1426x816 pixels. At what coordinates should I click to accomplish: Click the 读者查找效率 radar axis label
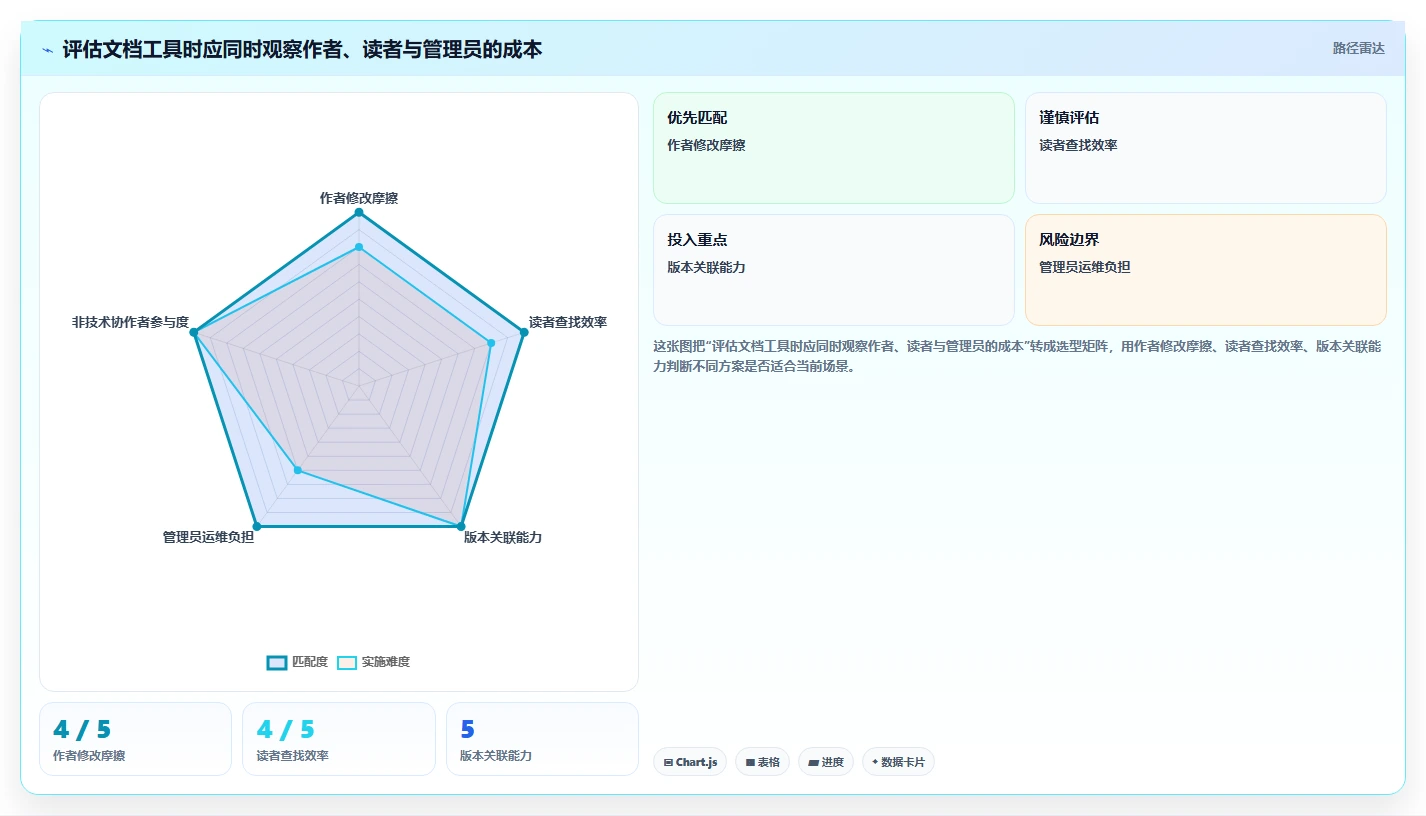pos(568,322)
